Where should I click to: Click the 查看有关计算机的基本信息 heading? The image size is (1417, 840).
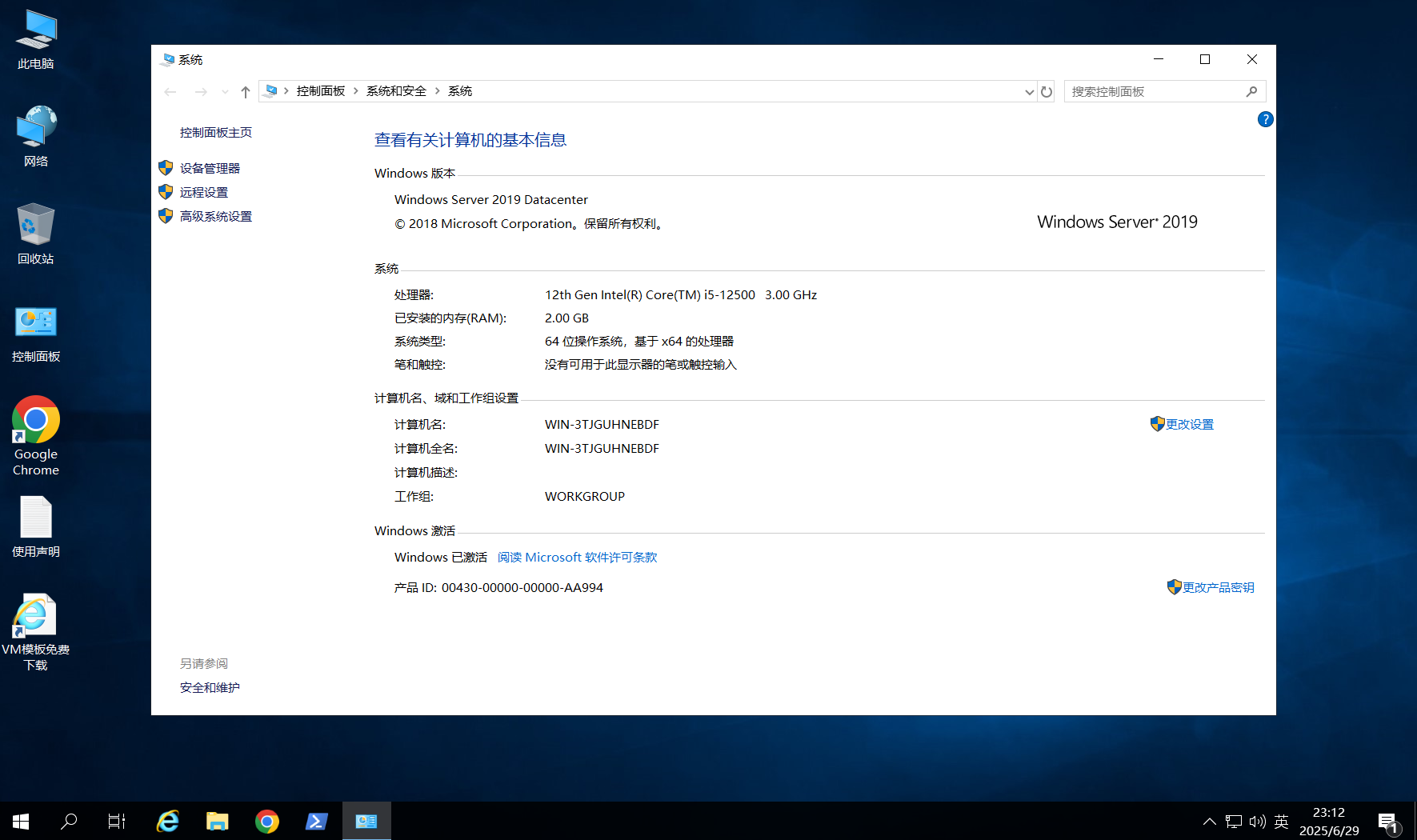pos(470,140)
